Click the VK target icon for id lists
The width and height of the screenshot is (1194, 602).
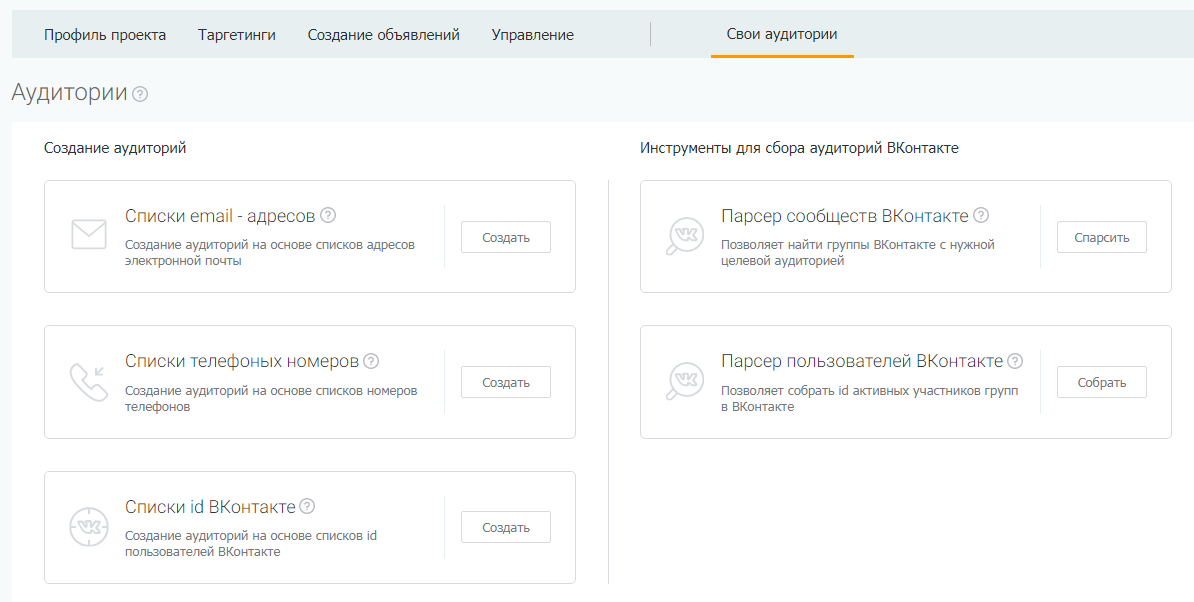pos(89,527)
